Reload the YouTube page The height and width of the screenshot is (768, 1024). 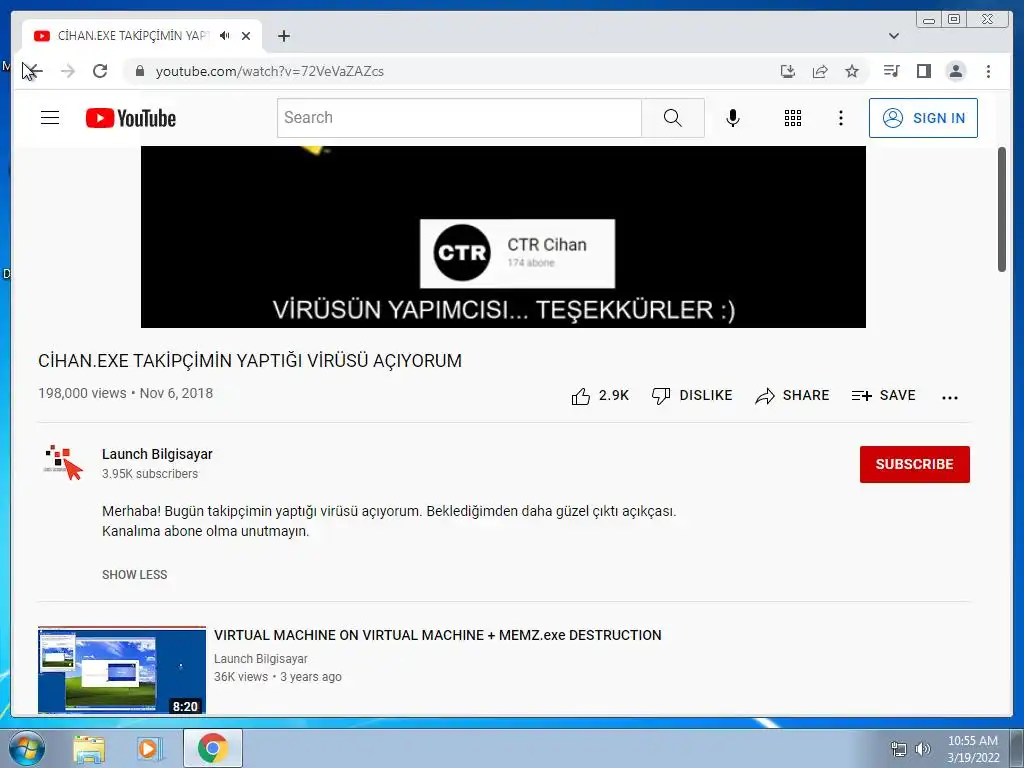pos(100,71)
